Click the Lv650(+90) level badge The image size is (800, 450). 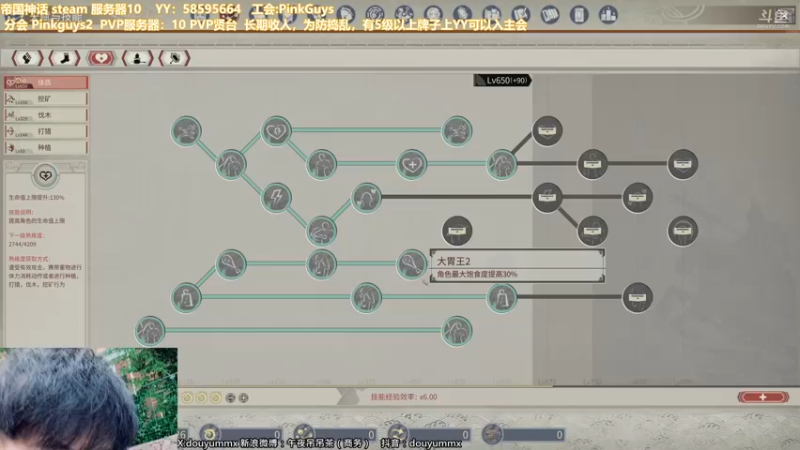point(503,80)
